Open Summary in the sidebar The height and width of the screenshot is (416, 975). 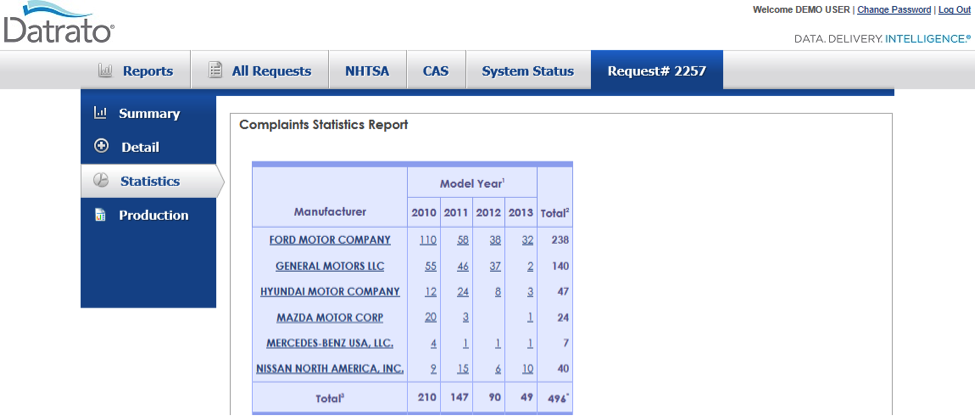point(149,114)
